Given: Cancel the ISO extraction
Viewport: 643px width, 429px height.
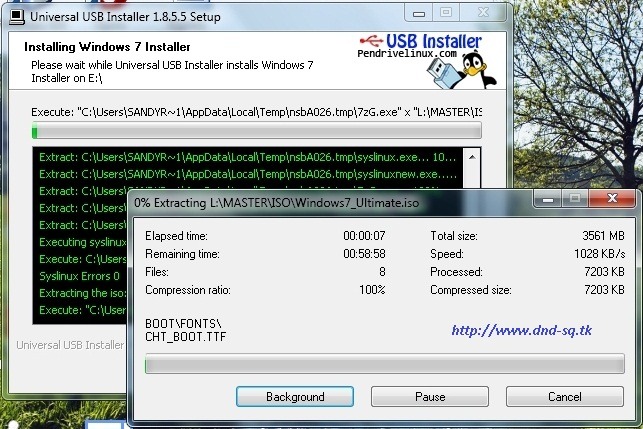Looking at the screenshot, I should pyautogui.click(x=565, y=397).
